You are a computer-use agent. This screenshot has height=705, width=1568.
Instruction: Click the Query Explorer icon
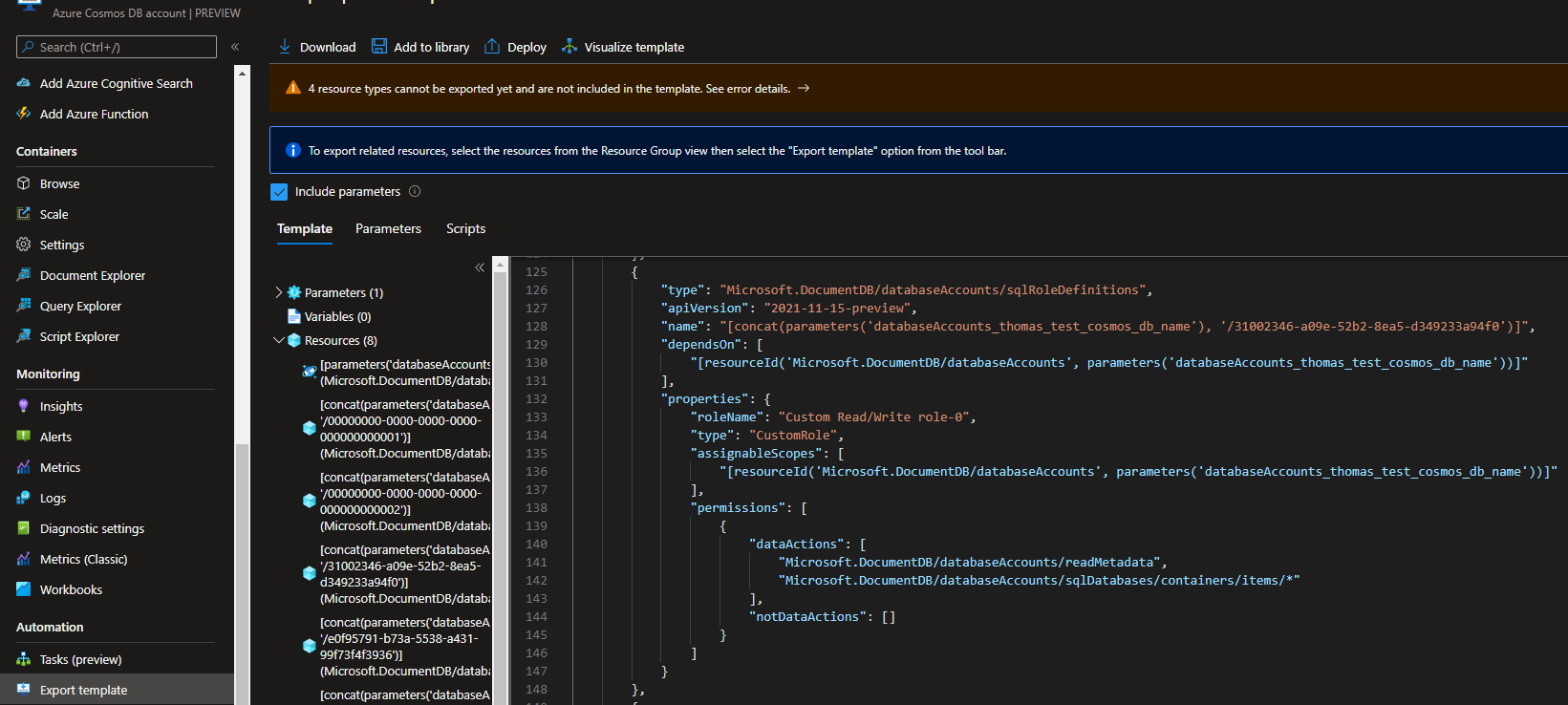point(24,306)
